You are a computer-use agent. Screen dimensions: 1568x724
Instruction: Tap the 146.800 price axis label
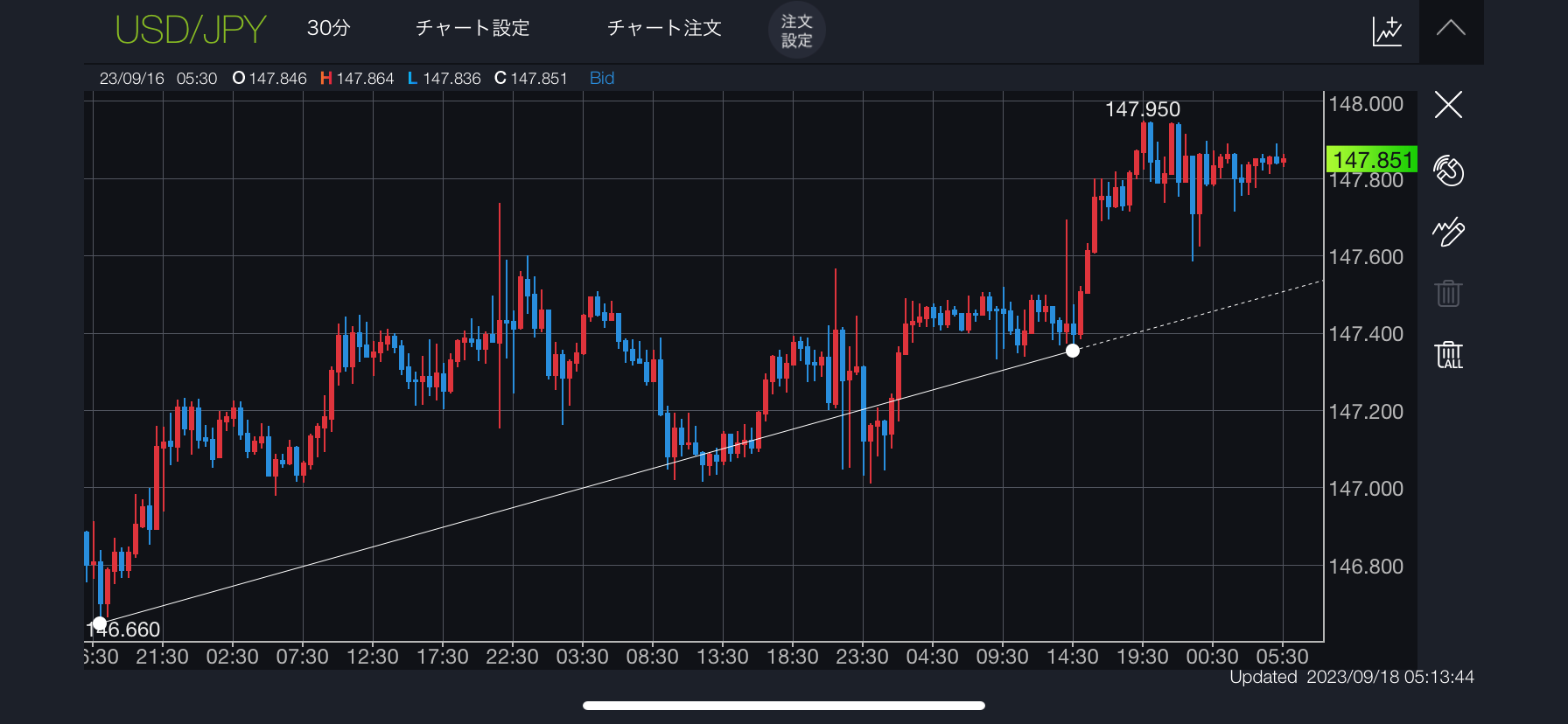[x=1366, y=567]
